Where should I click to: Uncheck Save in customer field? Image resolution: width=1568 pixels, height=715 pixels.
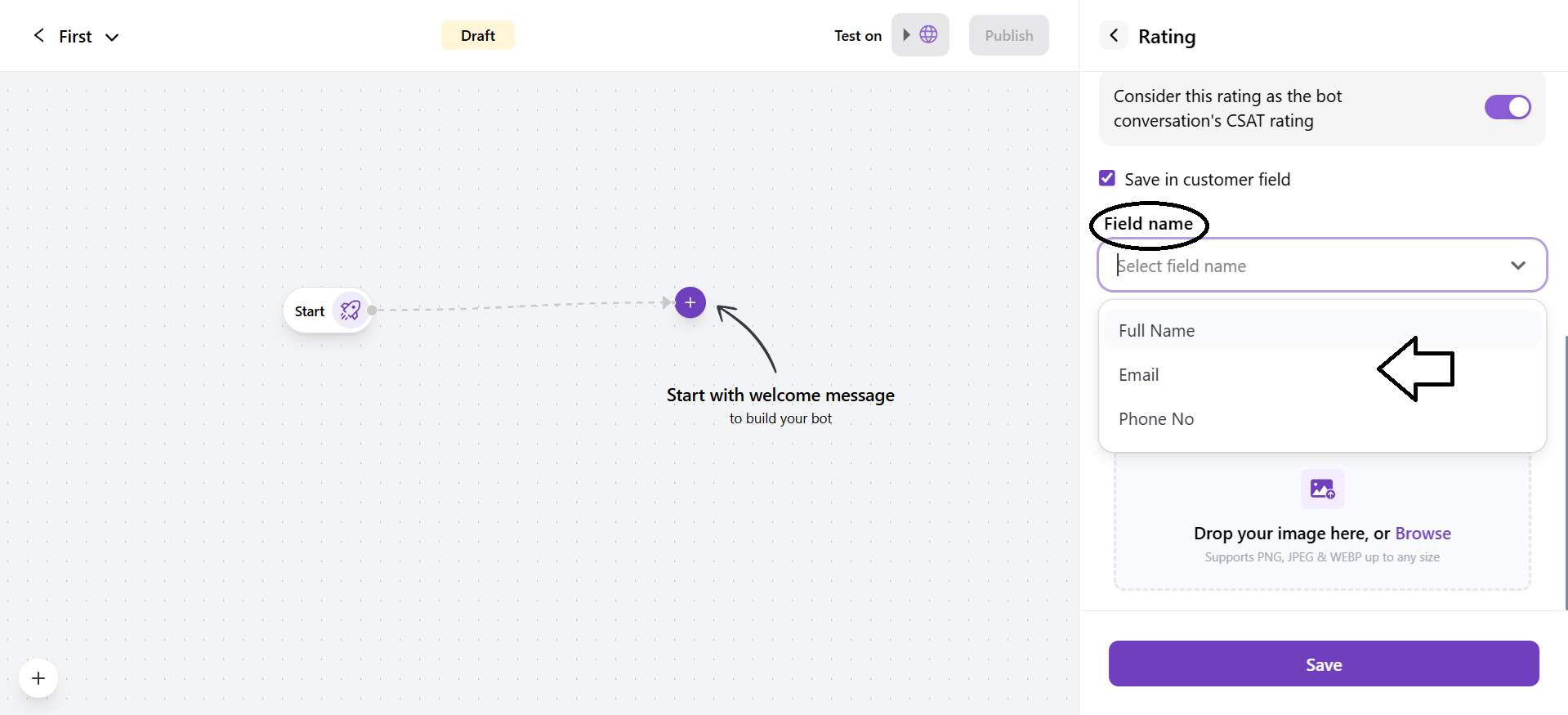pyautogui.click(x=1107, y=178)
